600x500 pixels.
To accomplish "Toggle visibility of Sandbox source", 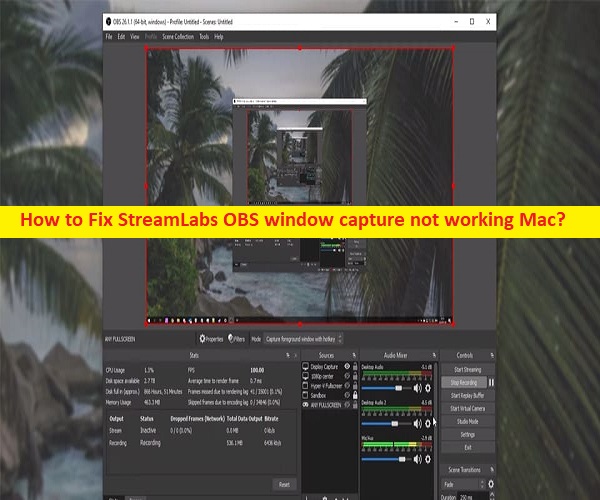I will [347, 395].
